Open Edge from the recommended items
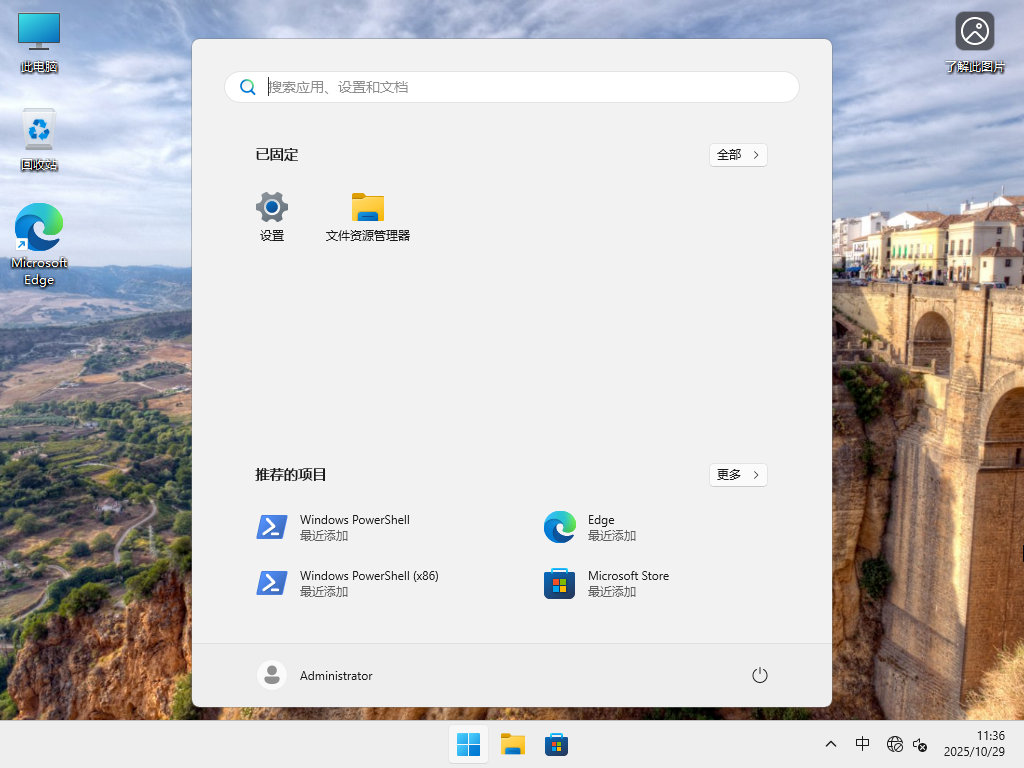Screen dimensions: 1024x768 click(x=600, y=527)
